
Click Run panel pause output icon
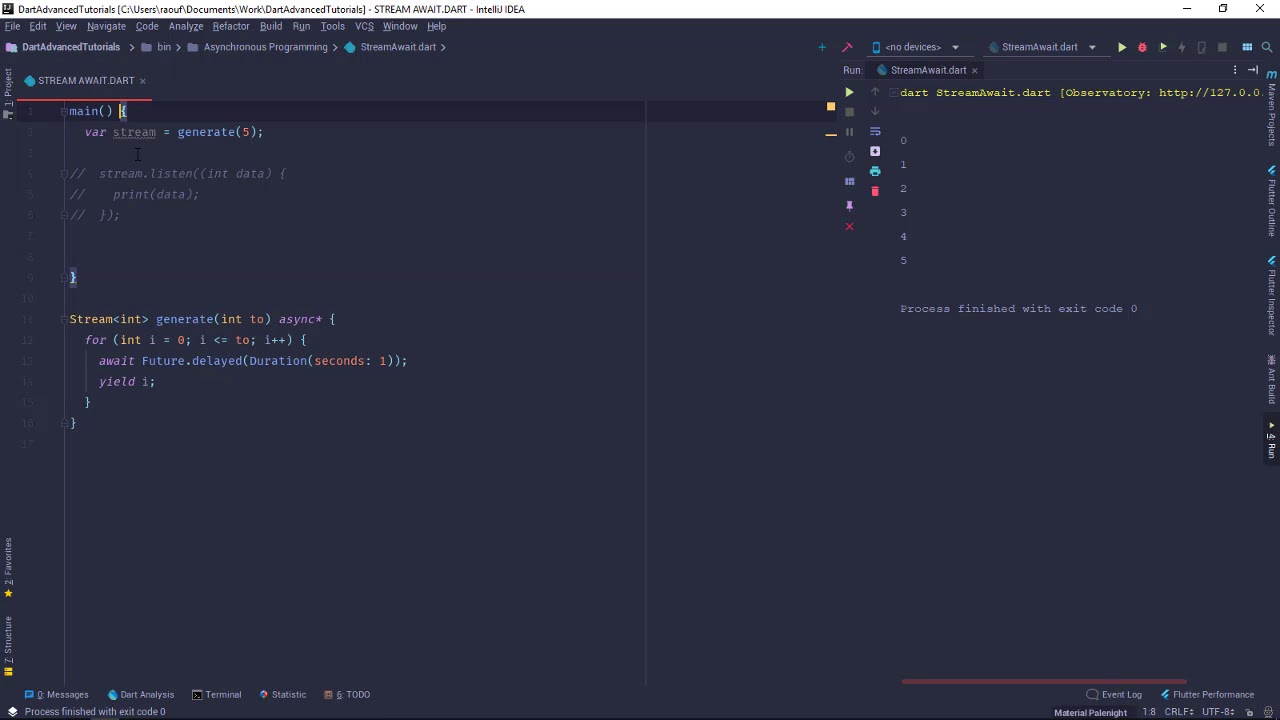[849, 132]
